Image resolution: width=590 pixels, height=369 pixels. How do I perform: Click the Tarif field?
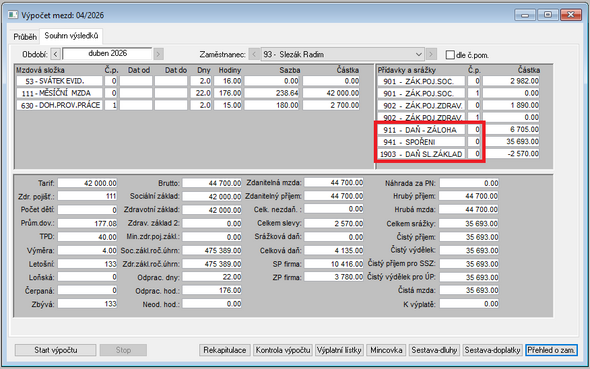(87, 183)
